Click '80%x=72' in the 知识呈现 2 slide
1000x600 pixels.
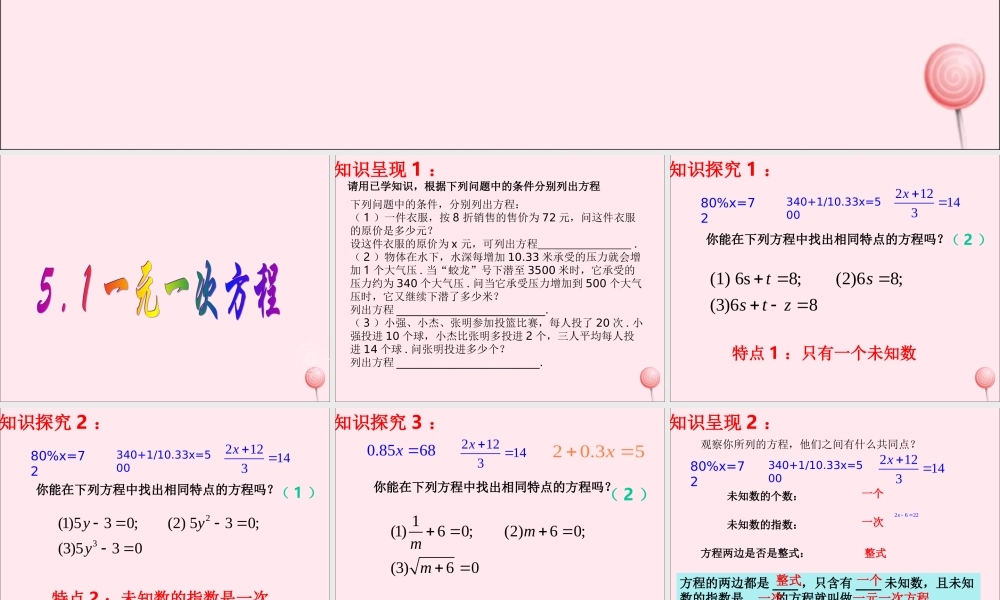[x=717, y=473]
